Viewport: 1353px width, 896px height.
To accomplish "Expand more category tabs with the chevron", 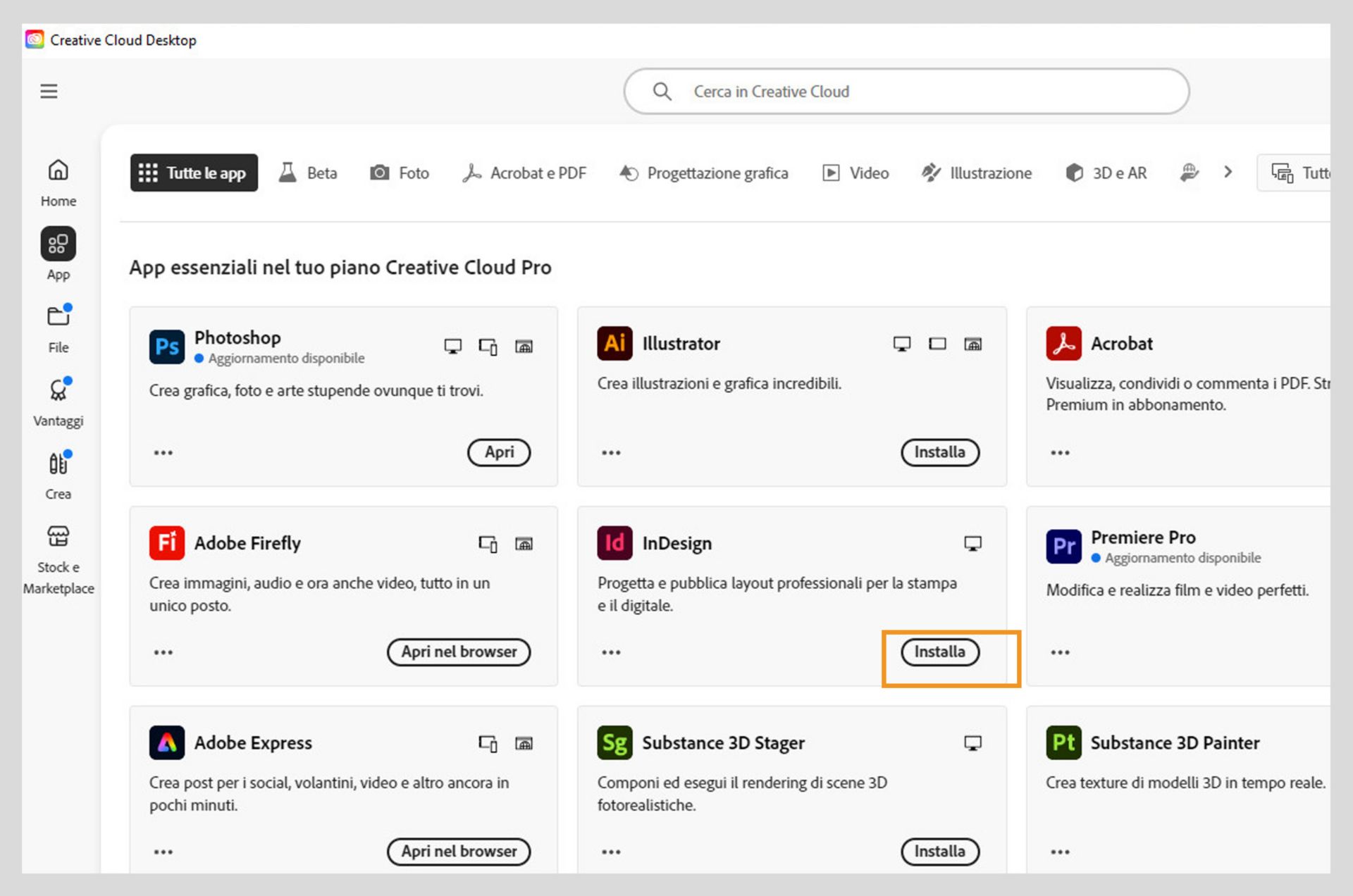I will tap(1228, 173).
